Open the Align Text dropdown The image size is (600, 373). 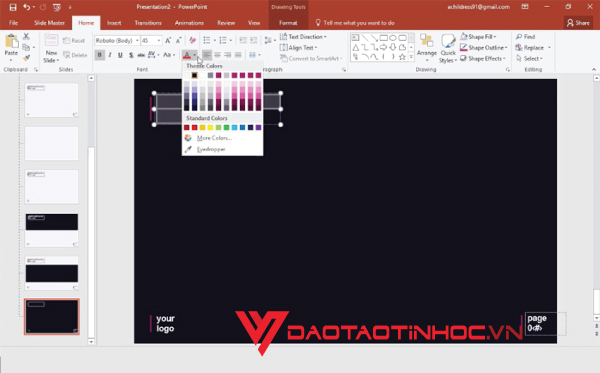[298, 47]
